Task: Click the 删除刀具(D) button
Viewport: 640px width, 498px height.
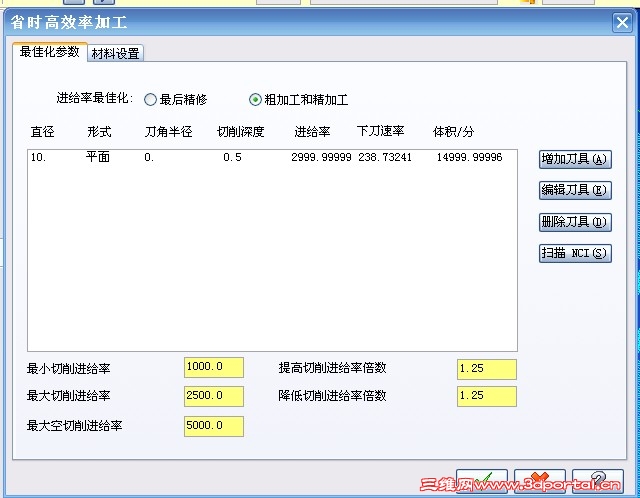Action: coord(575,222)
